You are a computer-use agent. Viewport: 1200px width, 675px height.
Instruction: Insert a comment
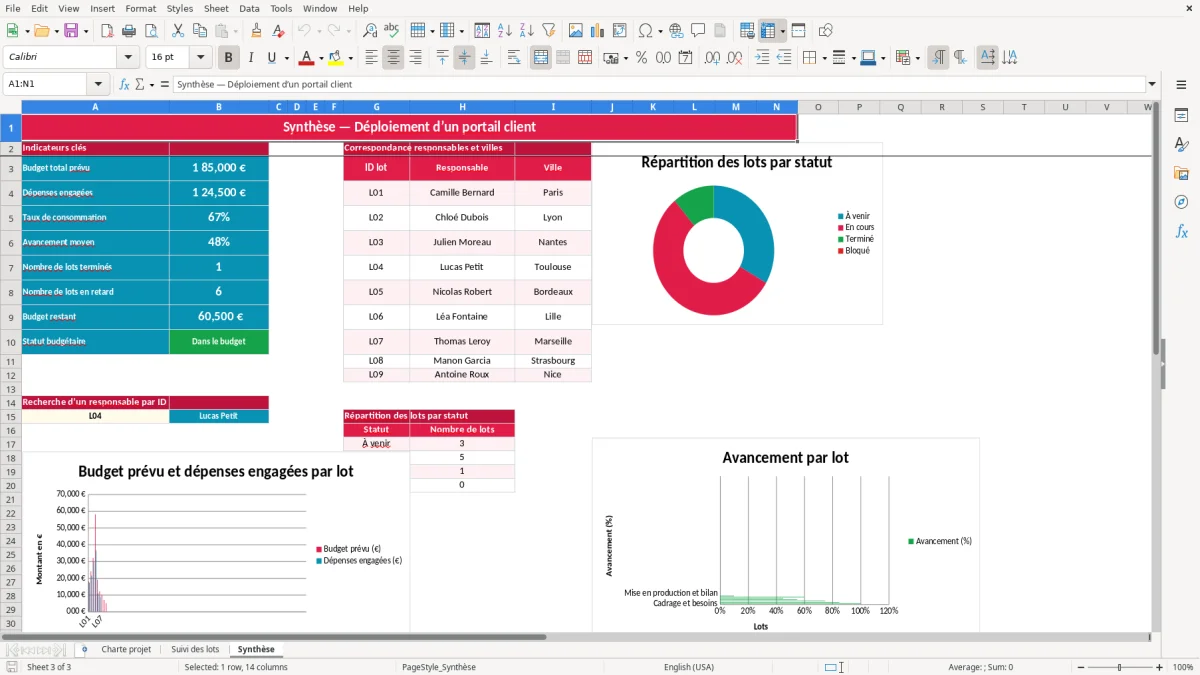pos(699,31)
